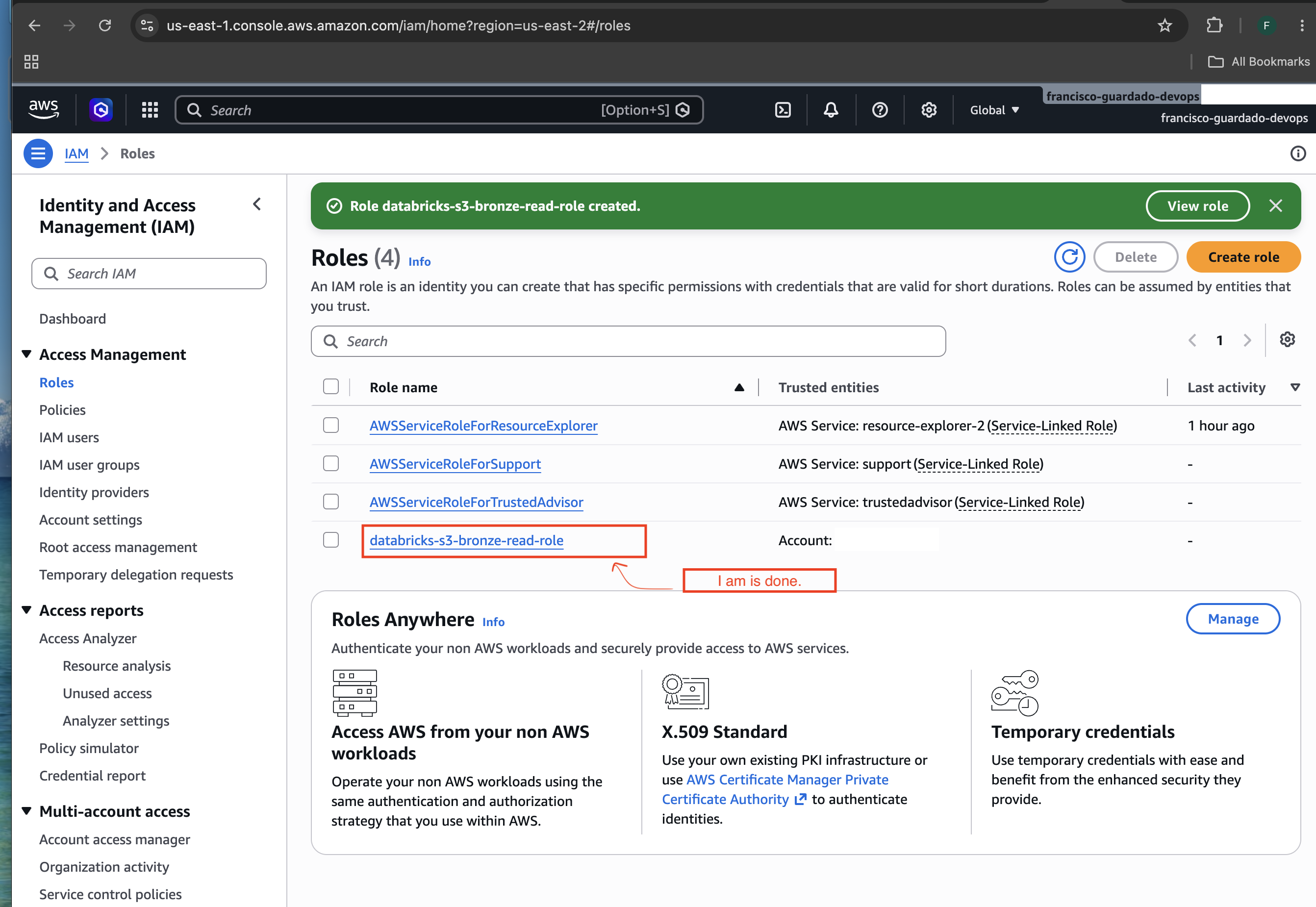1316x907 pixels.
Task: Open the AWSServiceRoleForSupport role
Action: coord(455,464)
